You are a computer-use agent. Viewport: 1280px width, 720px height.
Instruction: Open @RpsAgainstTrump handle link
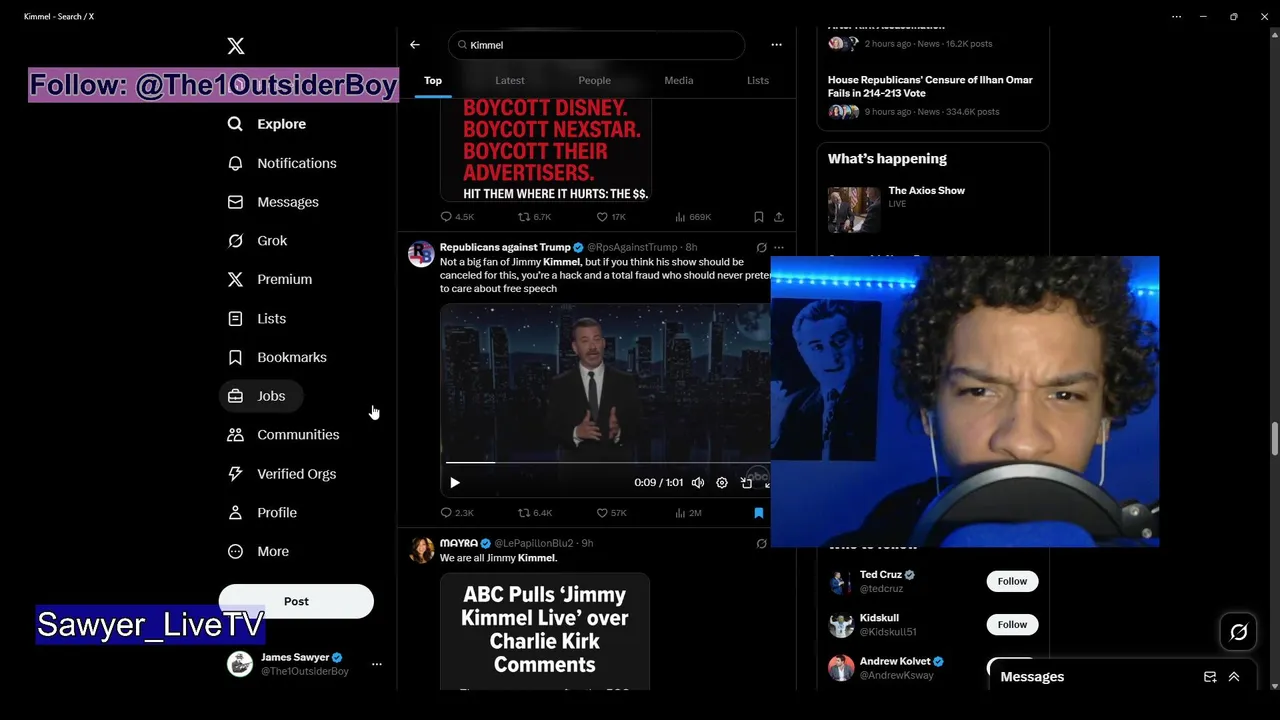pos(632,247)
